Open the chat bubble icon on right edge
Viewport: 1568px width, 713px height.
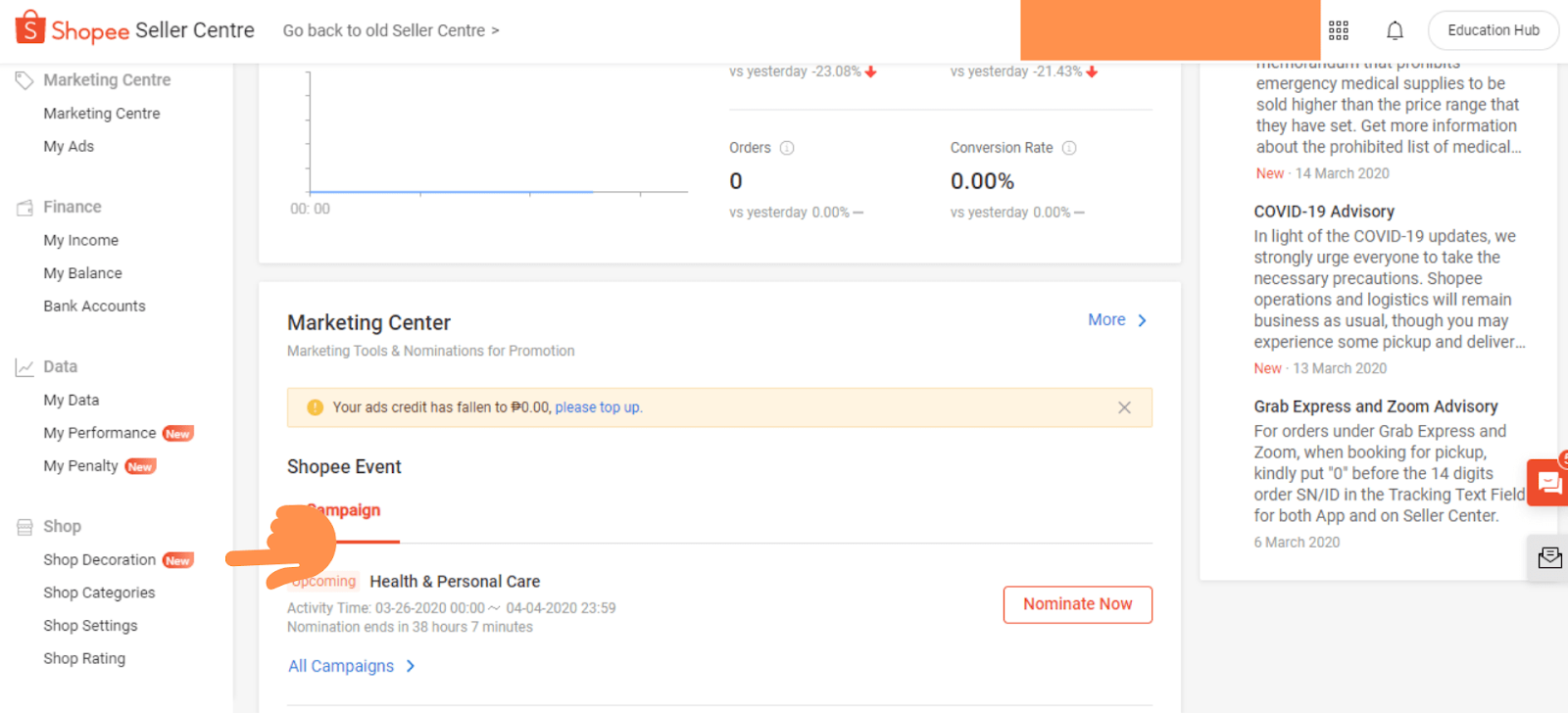pyautogui.click(x=1549, y=482)
